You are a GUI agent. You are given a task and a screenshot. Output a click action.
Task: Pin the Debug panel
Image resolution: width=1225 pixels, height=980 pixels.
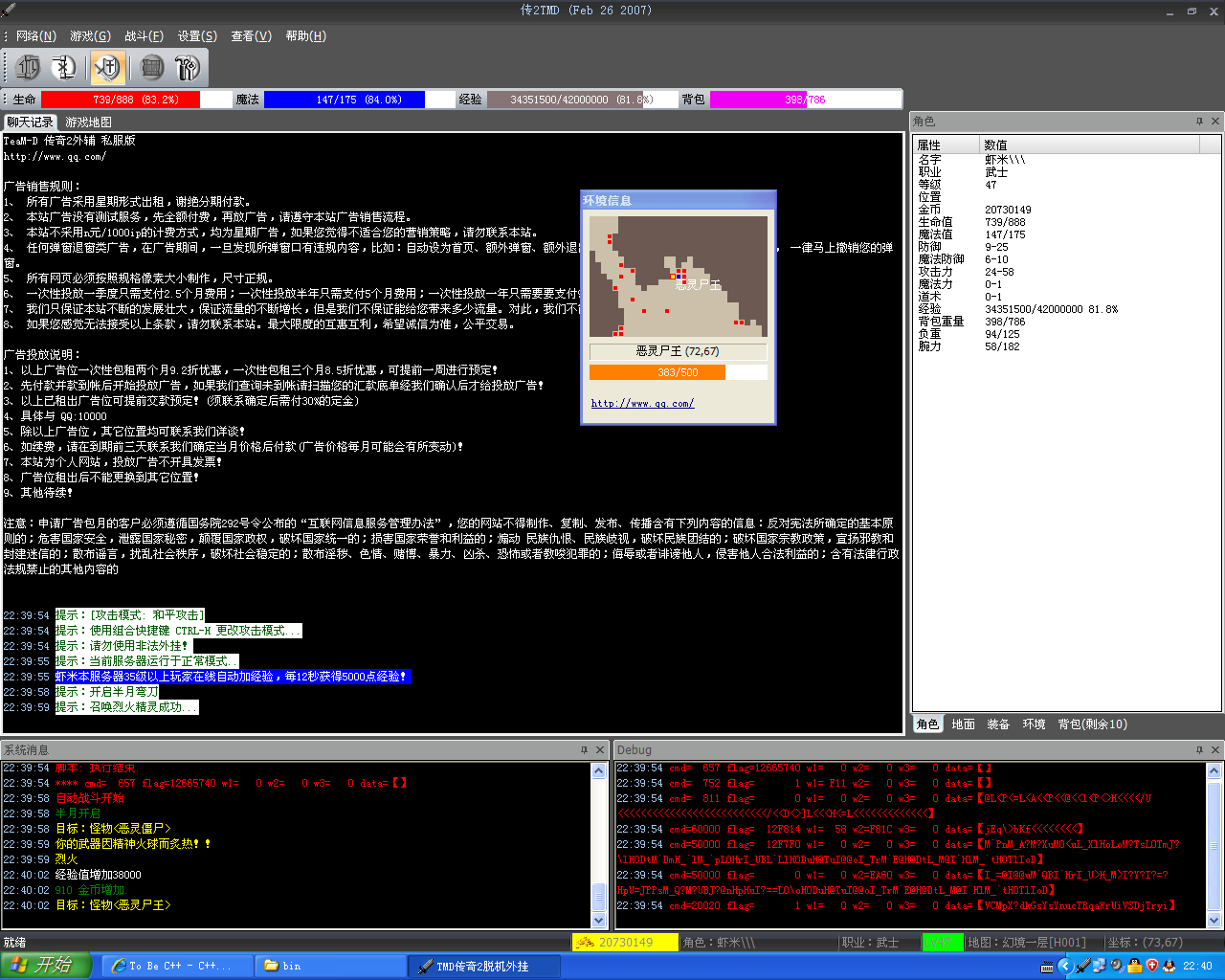pos(1199,749)
